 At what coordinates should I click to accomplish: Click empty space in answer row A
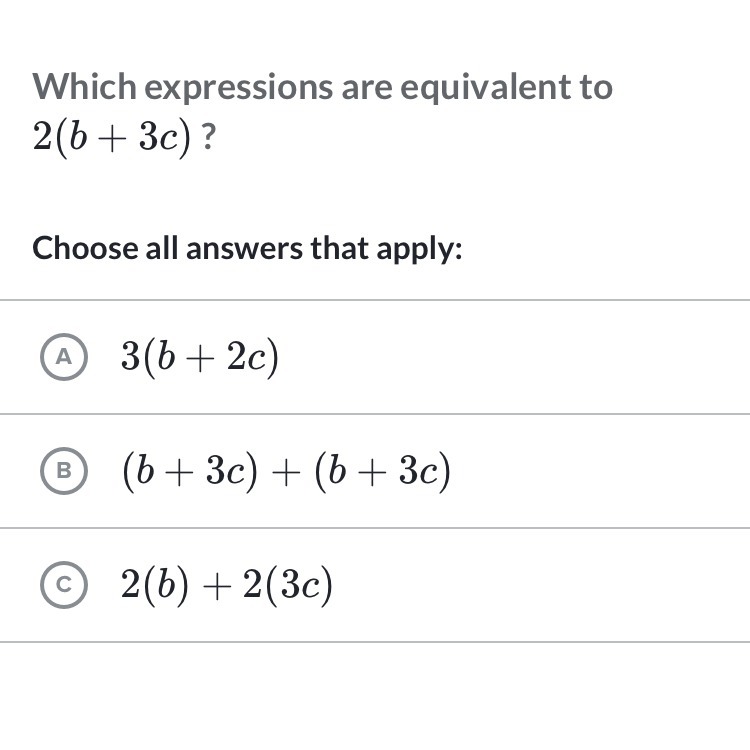[512, 357]
